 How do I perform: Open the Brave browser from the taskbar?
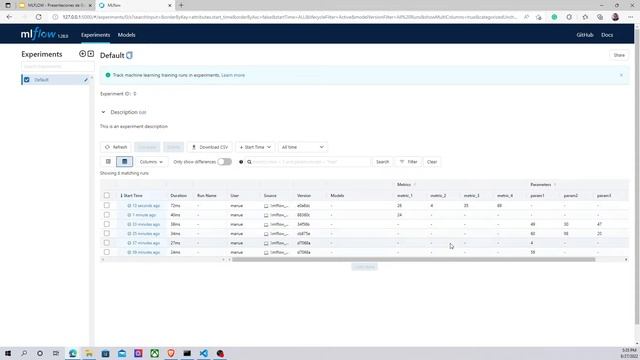[171, 353]
